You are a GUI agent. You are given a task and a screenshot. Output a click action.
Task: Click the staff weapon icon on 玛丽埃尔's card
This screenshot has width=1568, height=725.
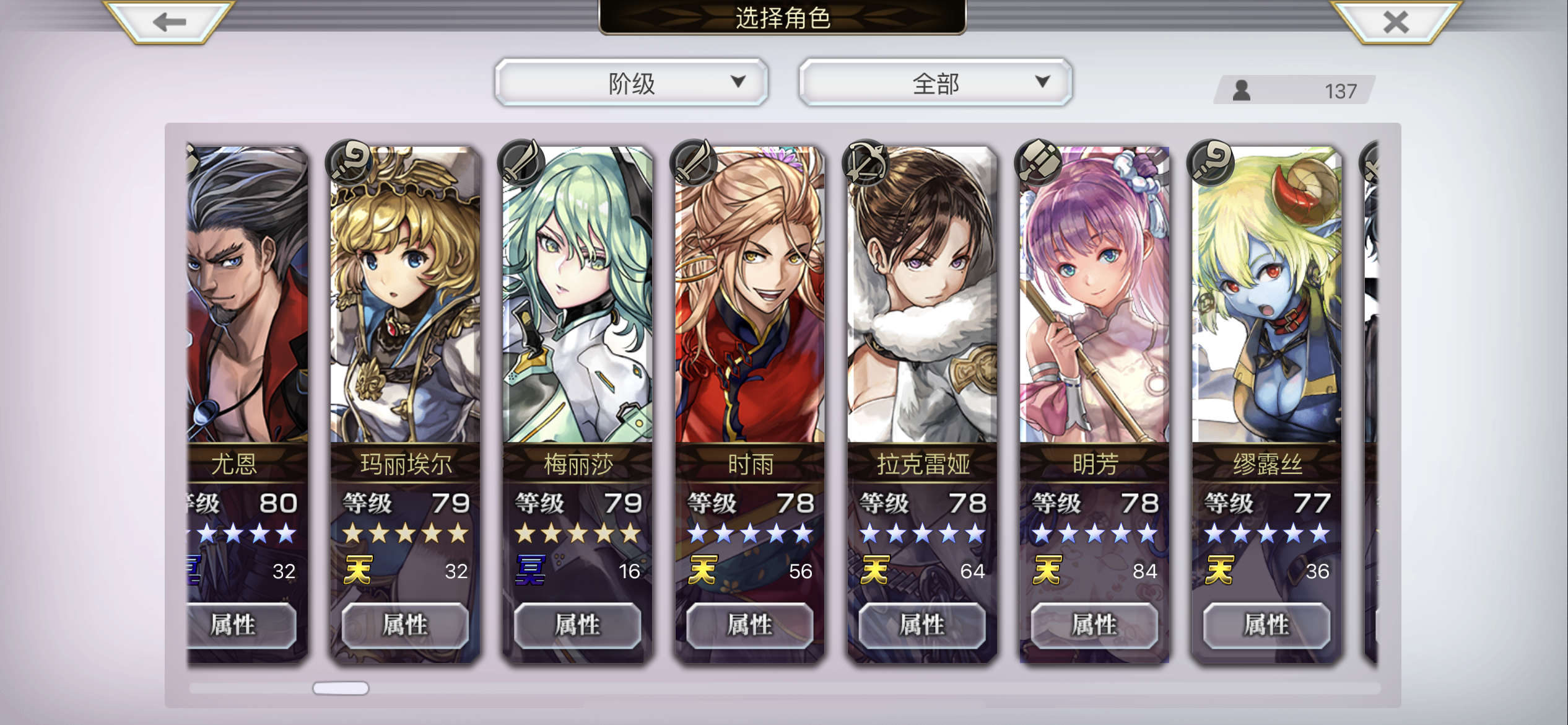tap(349, 162)
